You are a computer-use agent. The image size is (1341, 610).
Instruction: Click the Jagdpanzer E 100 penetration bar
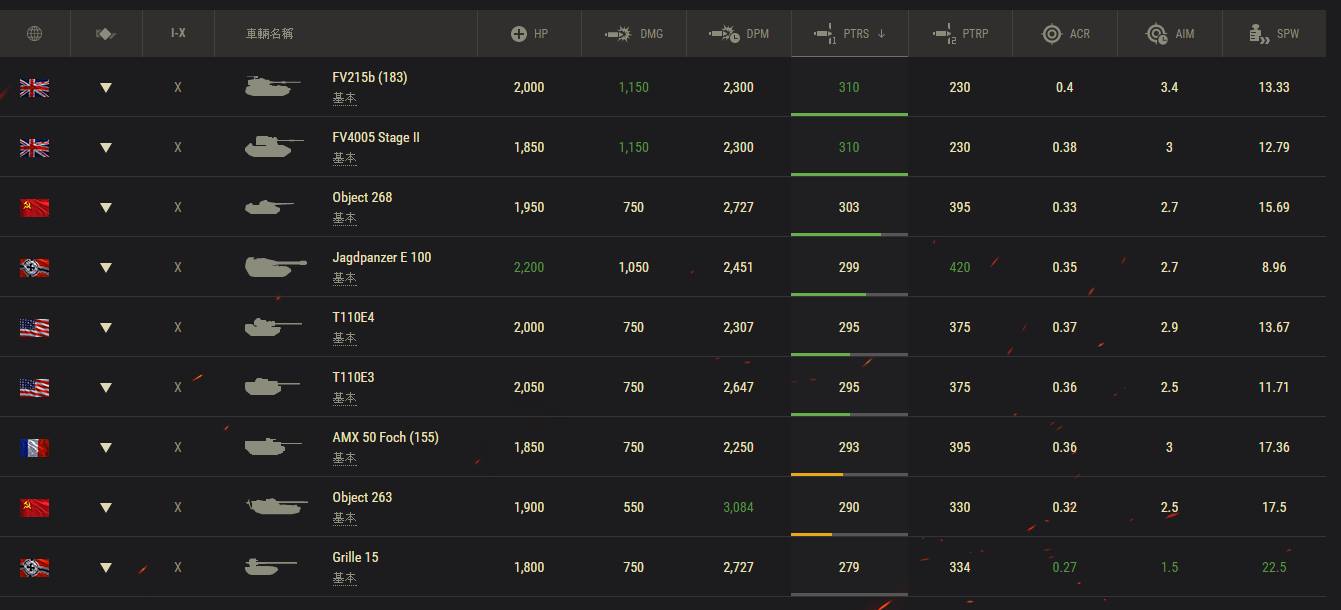click(x=849, y=294)
